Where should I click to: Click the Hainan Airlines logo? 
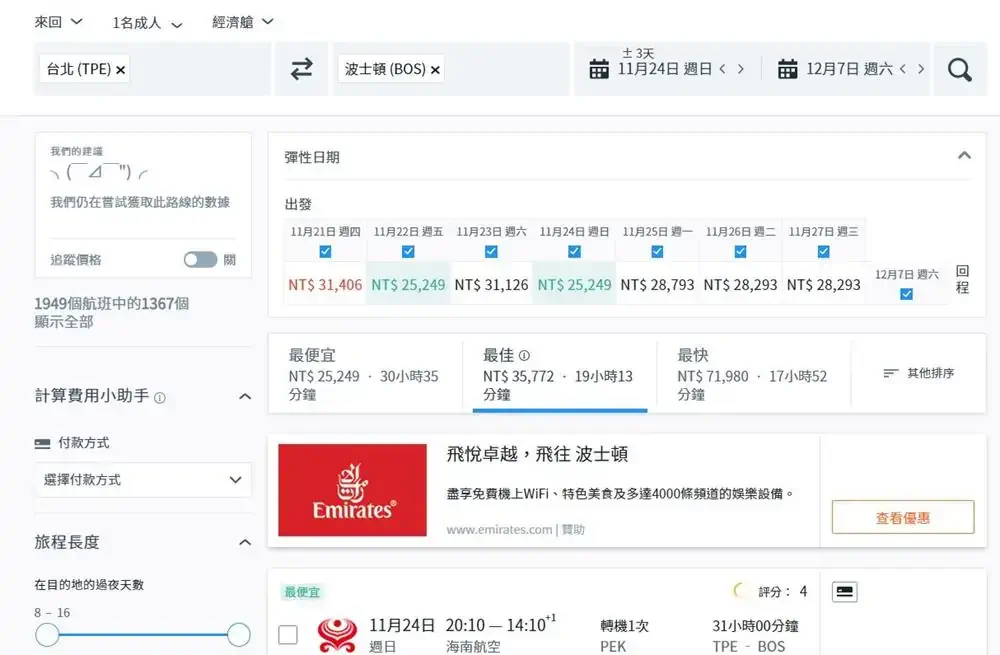[337, 635]
